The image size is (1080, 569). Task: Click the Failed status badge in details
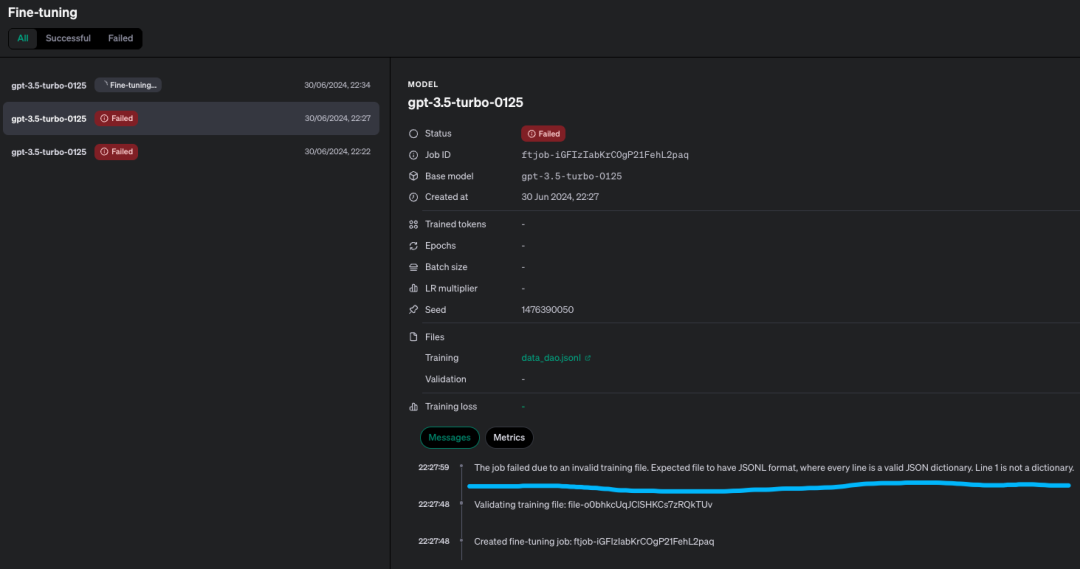tap(543, 134)
